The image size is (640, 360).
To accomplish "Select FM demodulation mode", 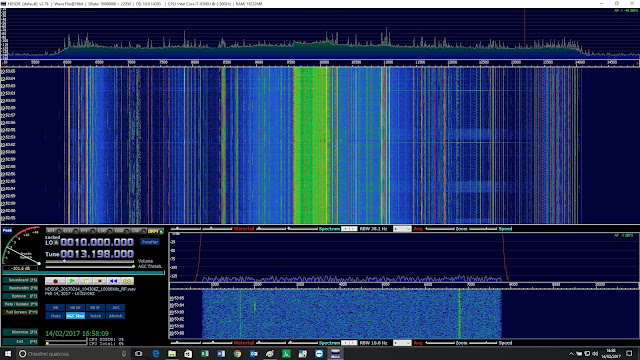I will click(x=87, y=231).
